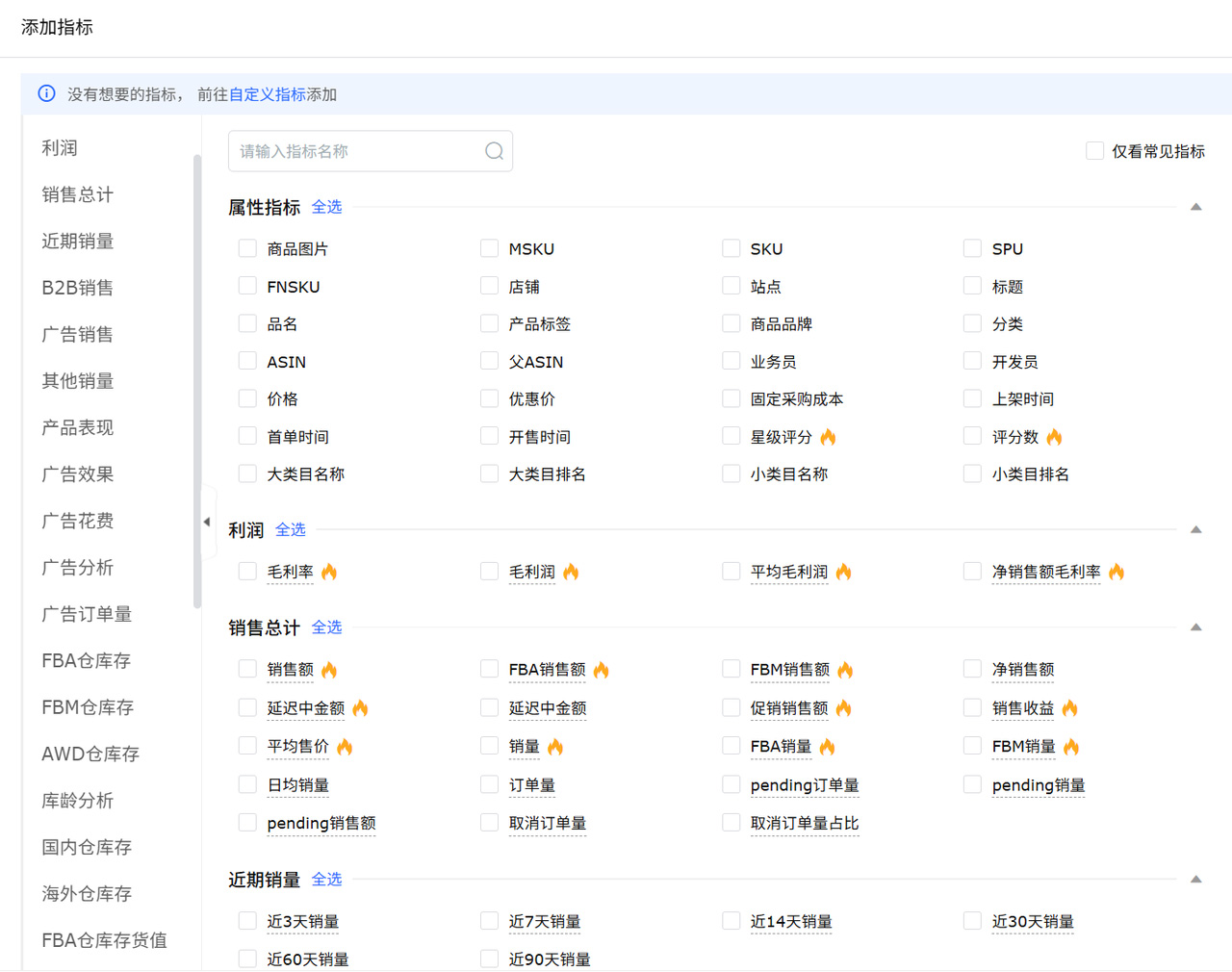Click the sidebar vertical scrollbar
Image resolution: width=1232 pixels, height=972 pixels.
tap(197, 380)
